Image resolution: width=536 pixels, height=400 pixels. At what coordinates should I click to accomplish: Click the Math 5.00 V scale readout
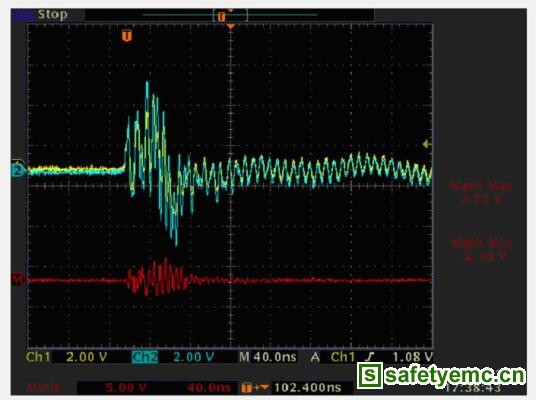[126, 388]
